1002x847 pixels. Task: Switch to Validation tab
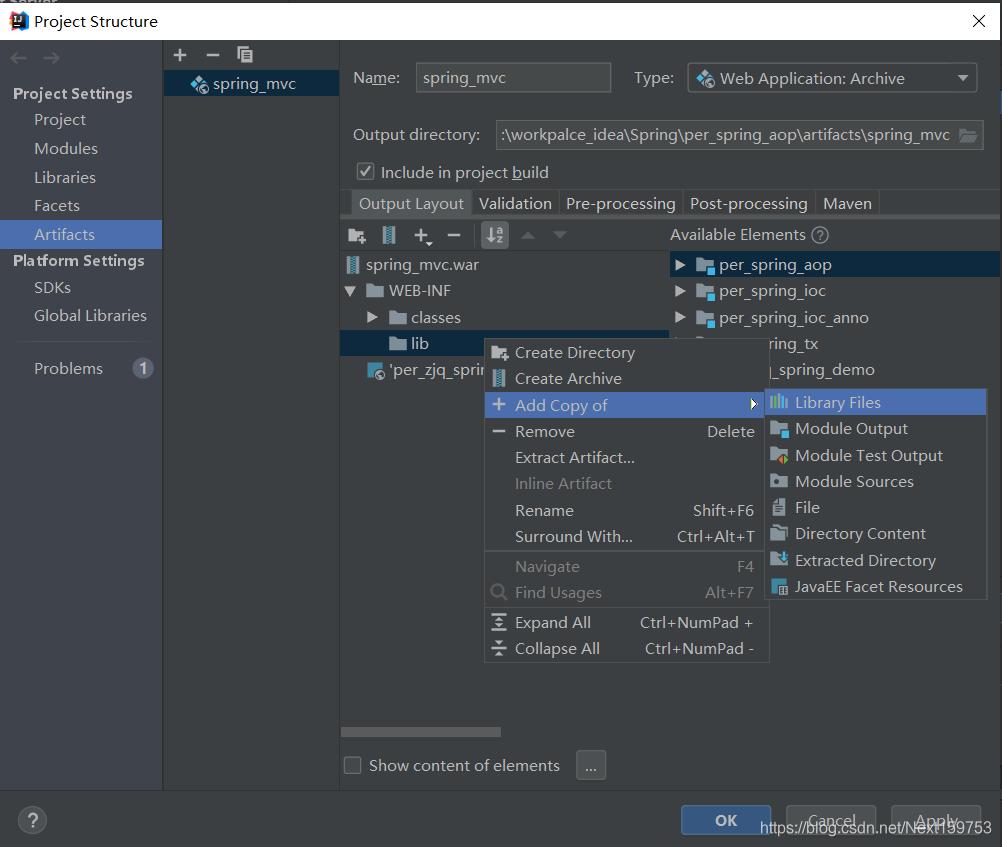point(515,203)
